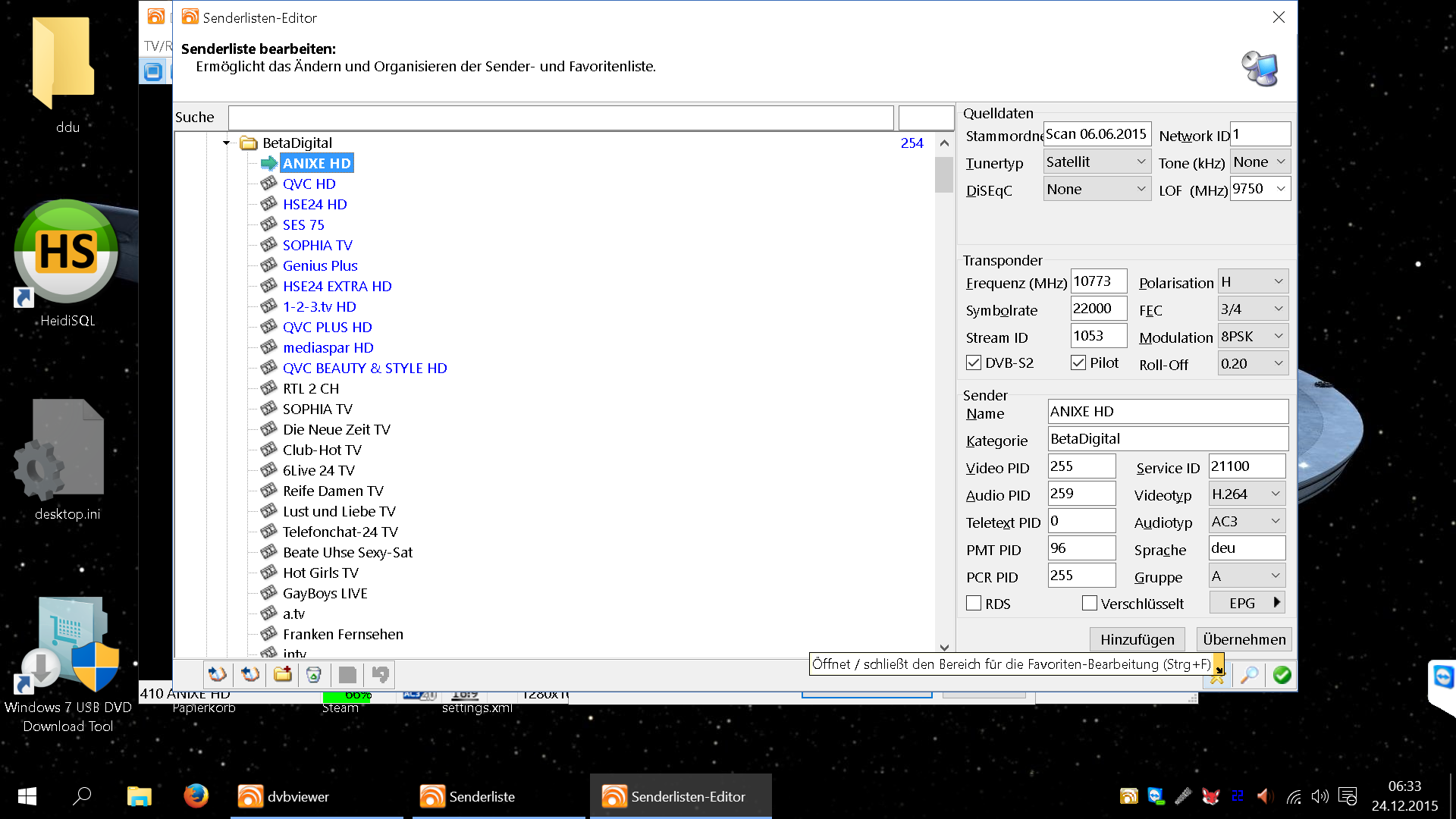Image resolution: width=1456 pixels, height=819 pixels.
Task: Click the BetaDigital folder icon
Action: pos(249,143)
